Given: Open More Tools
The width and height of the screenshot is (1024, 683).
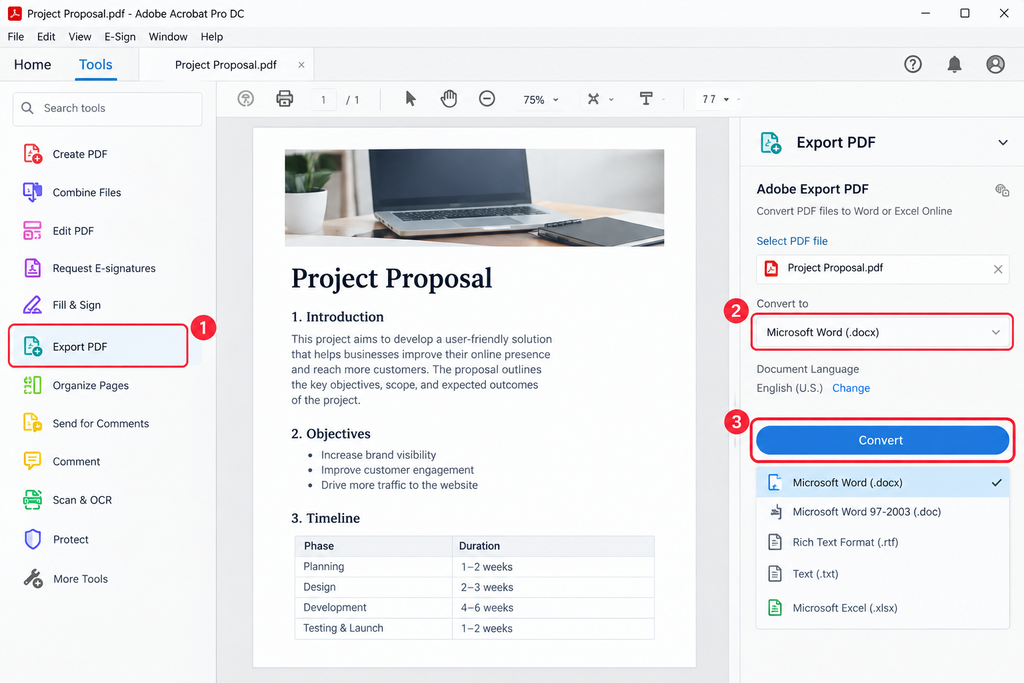Looking at the screenshot, I should coord(65,579).
